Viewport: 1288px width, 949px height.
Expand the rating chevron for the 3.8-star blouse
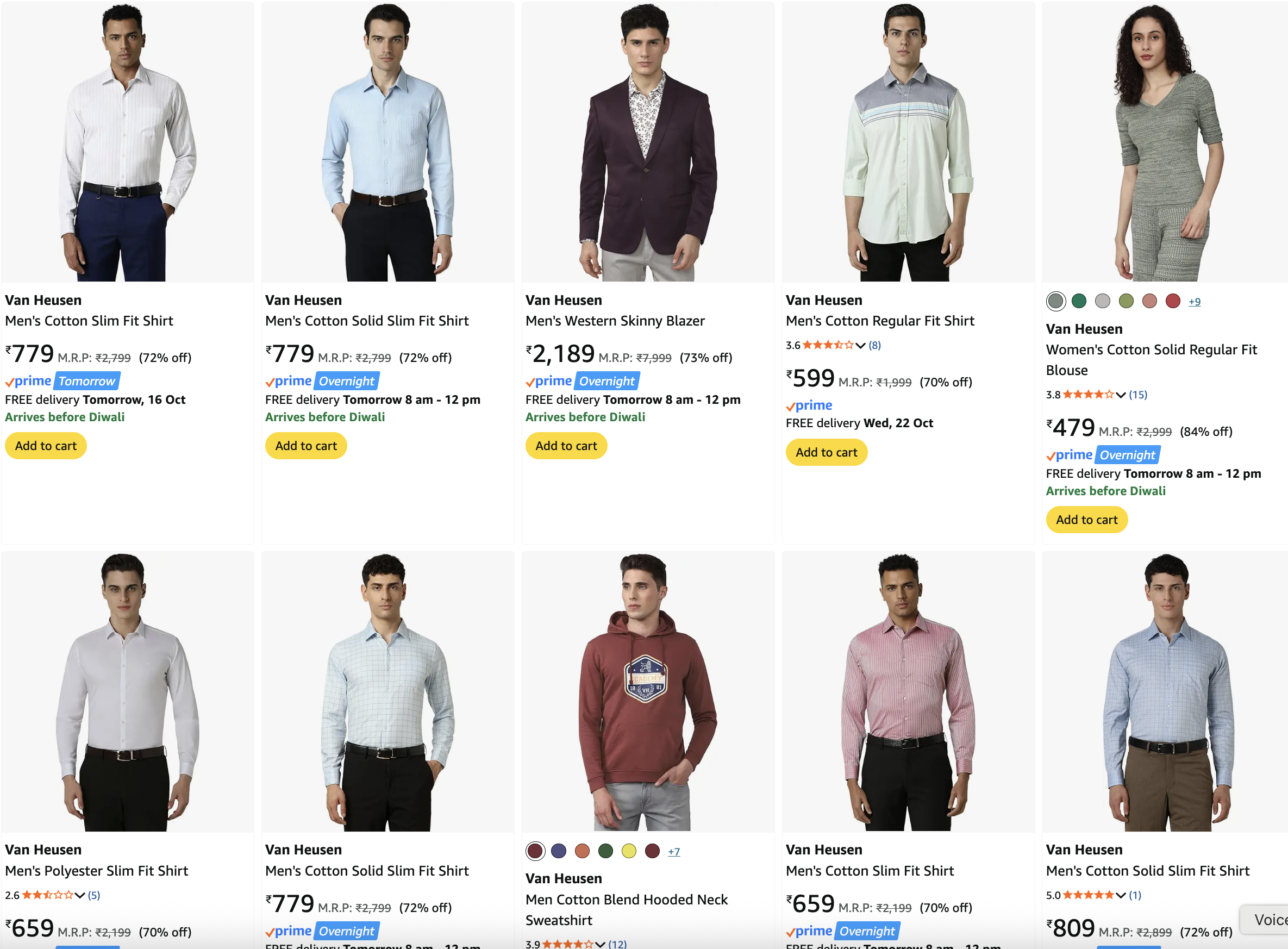(x=1120, y=395)
